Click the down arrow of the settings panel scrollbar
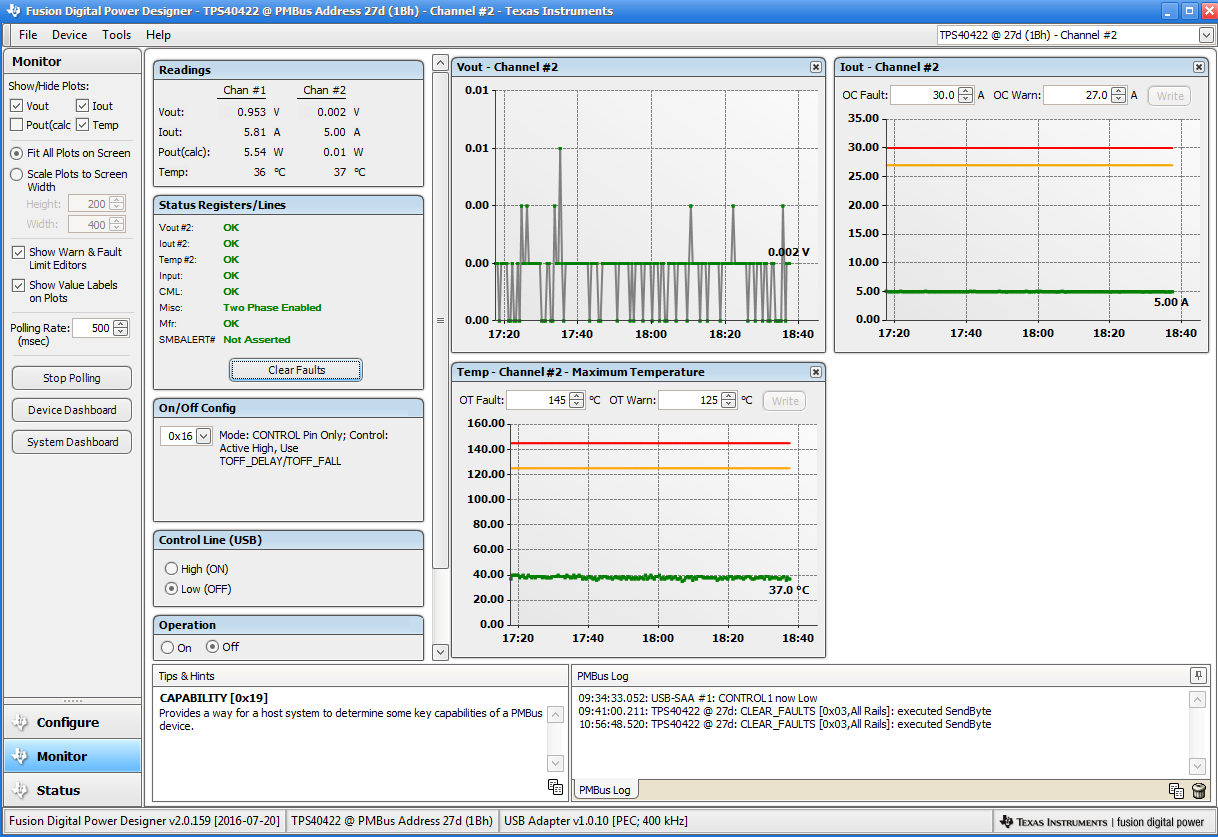This screenshot has height=837, width=1218. [x=440, y=652]
